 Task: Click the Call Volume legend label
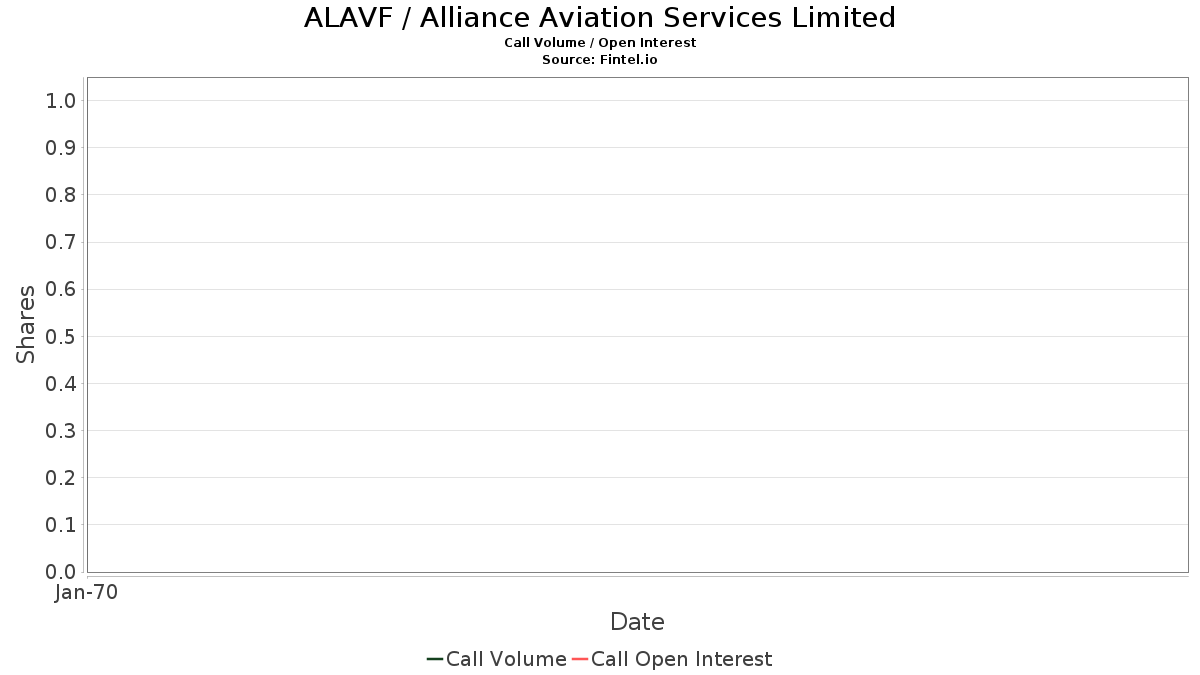coord(506,659)
